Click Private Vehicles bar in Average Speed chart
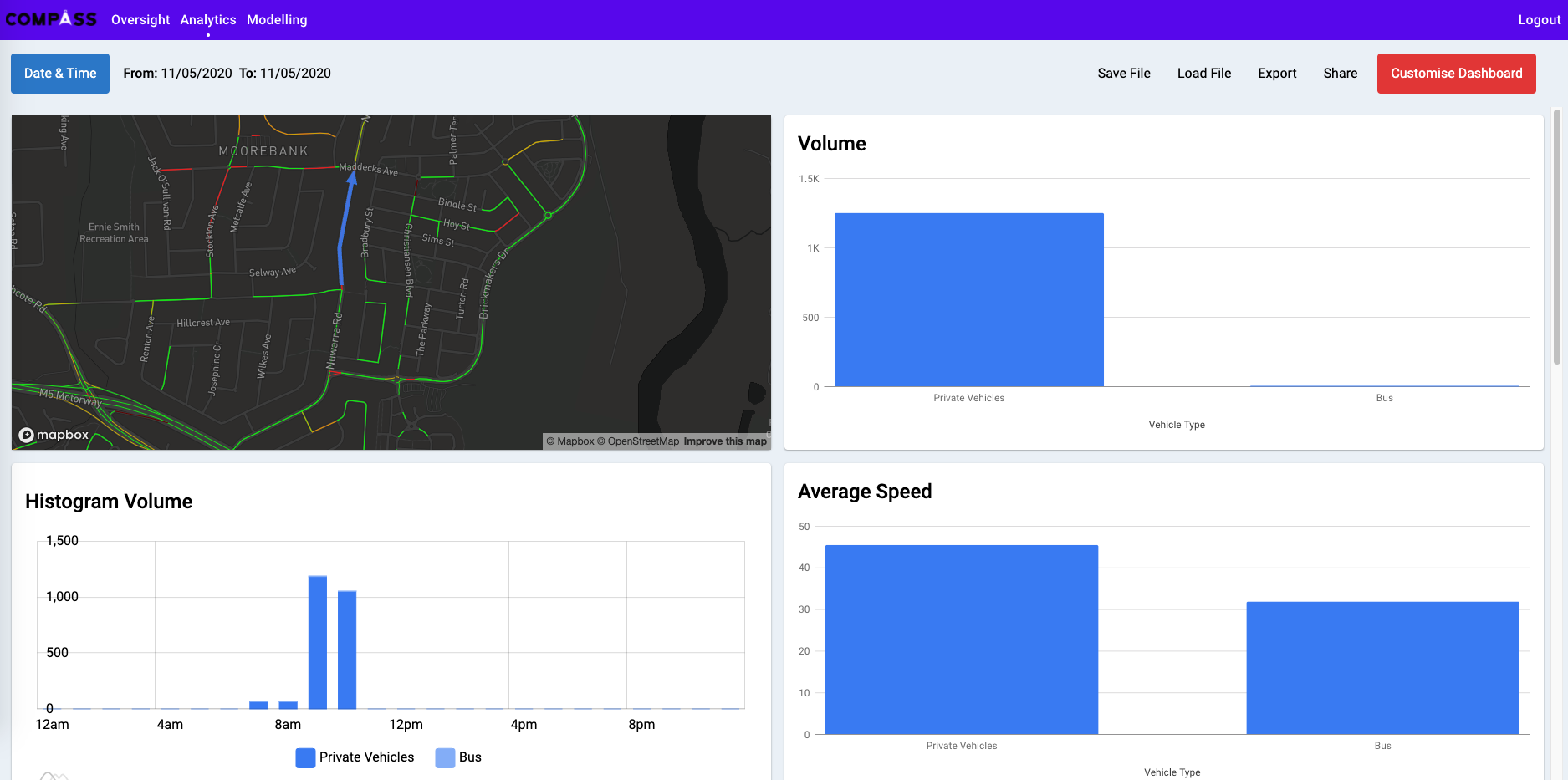 click(x=962, y=640)
